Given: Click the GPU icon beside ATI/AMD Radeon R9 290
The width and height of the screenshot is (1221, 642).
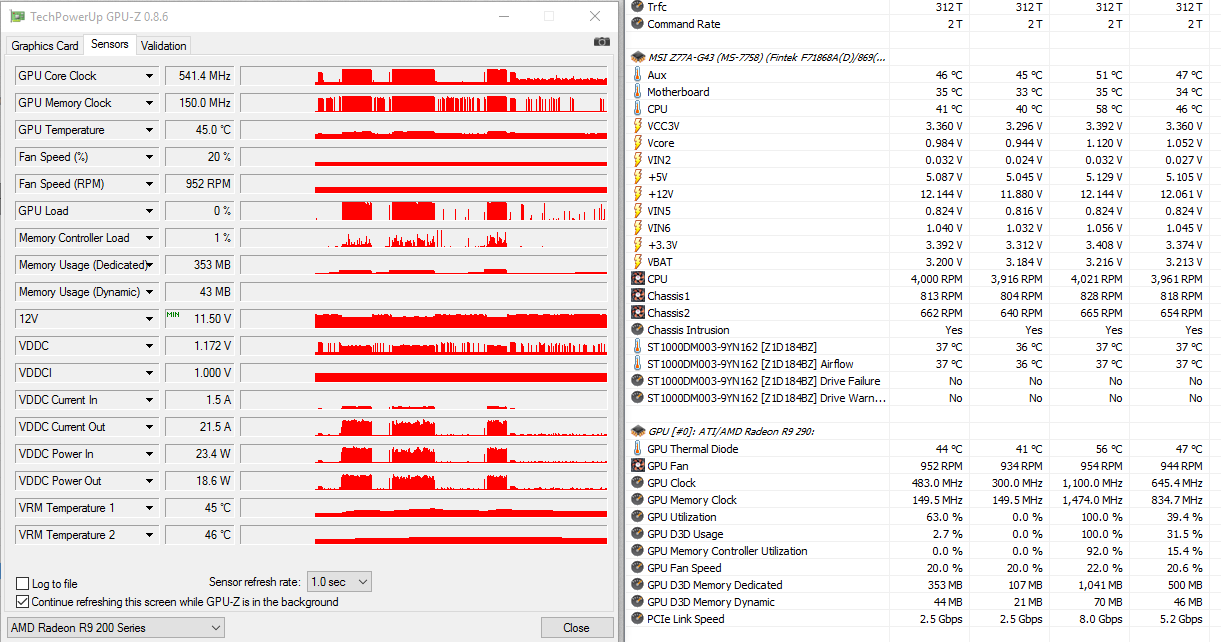Looking at the screenshot, I should click(x=638, y=432).
